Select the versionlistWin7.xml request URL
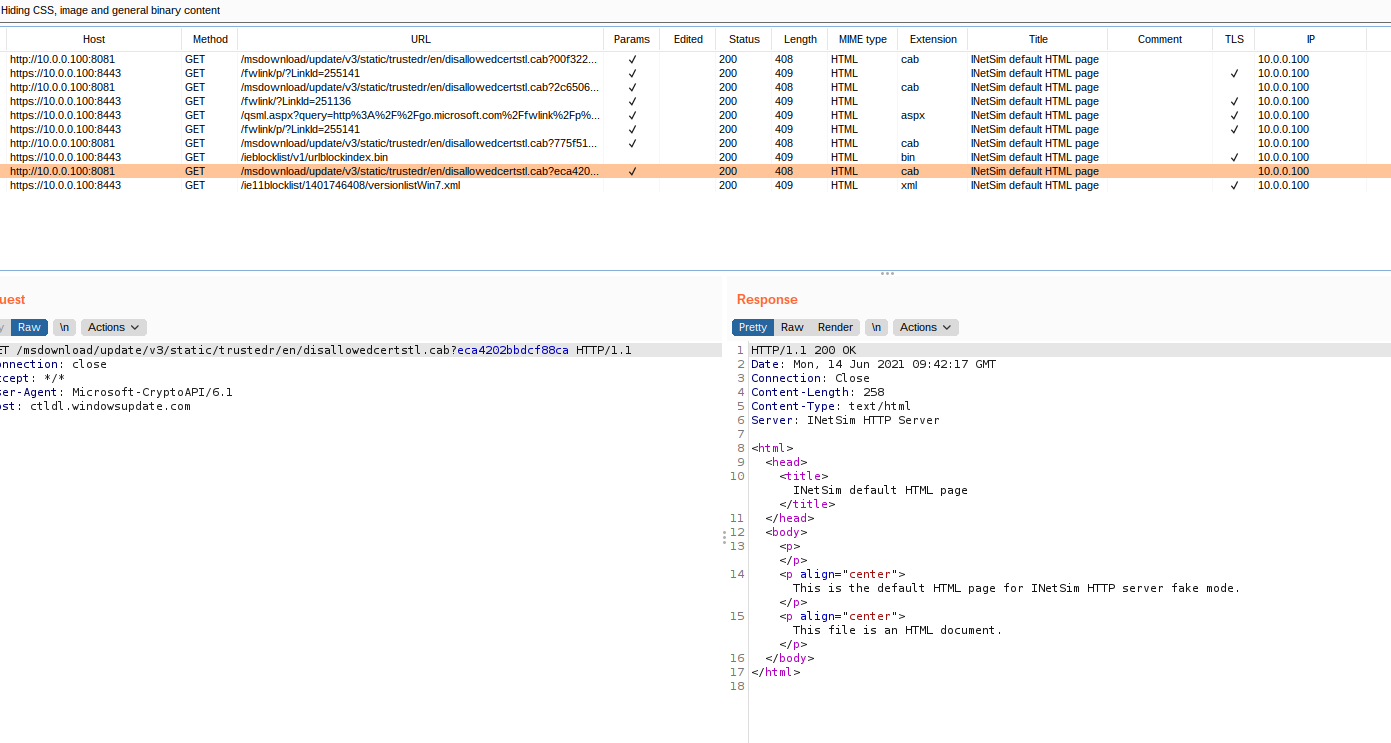This screenshot has width=1391, height=743. click(x=350, y=185)
